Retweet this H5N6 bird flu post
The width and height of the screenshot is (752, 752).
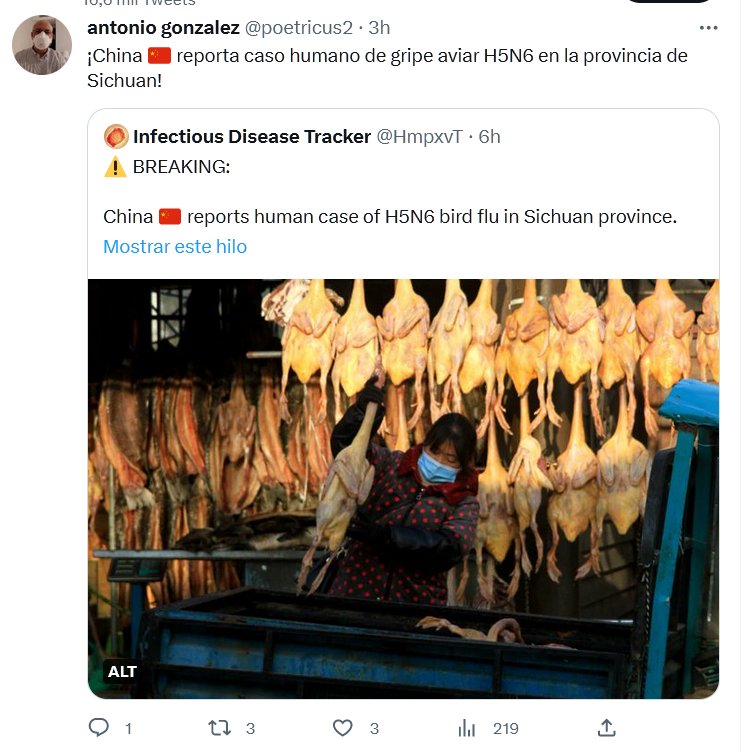(x=219, y=727)
